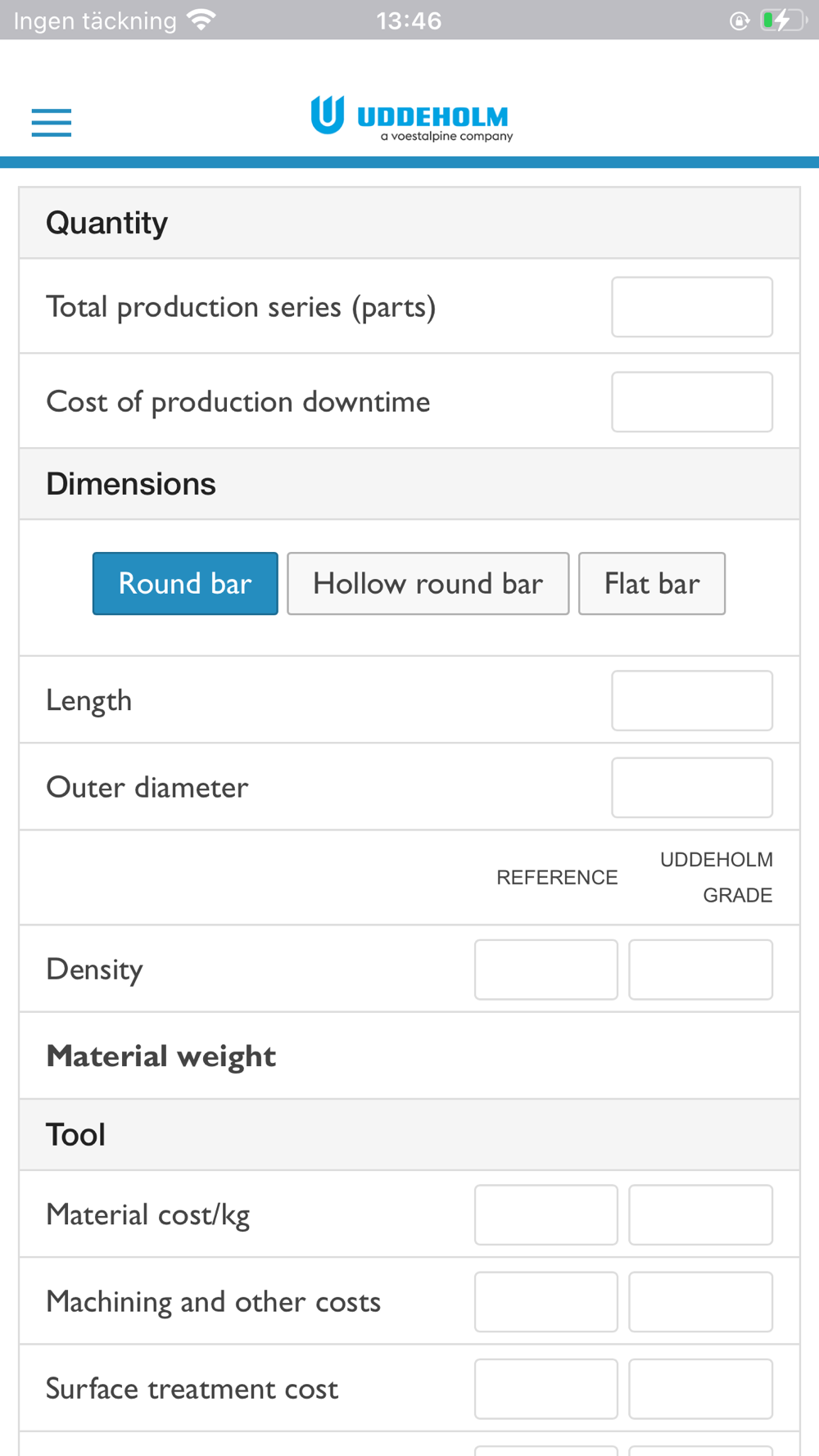The height and width of the screenshot is (1456, 819).
Task: Click Reference Machining and other costs field
Action: [x=546, y=1302]
